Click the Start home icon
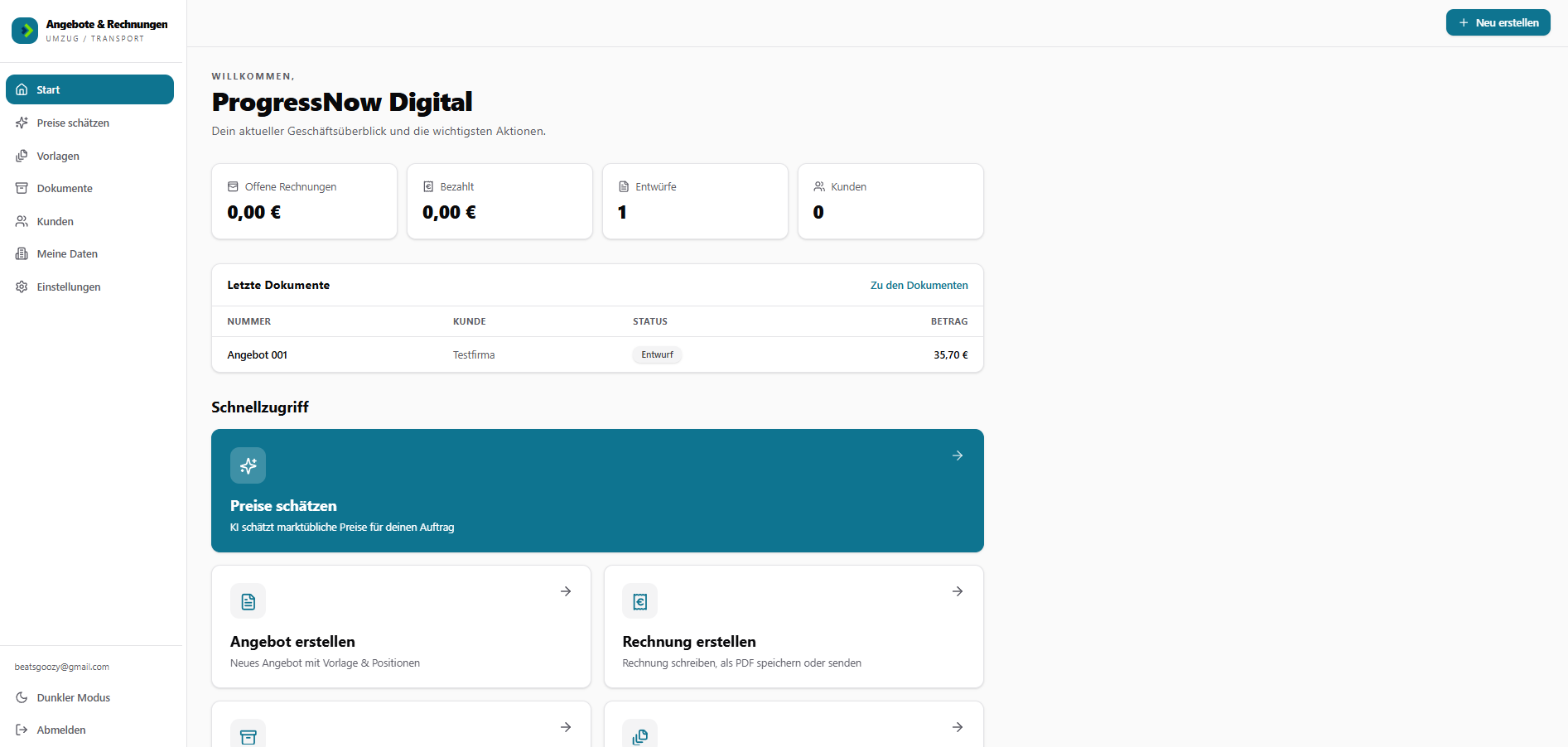1568x747 pixels. click(22, 89)
